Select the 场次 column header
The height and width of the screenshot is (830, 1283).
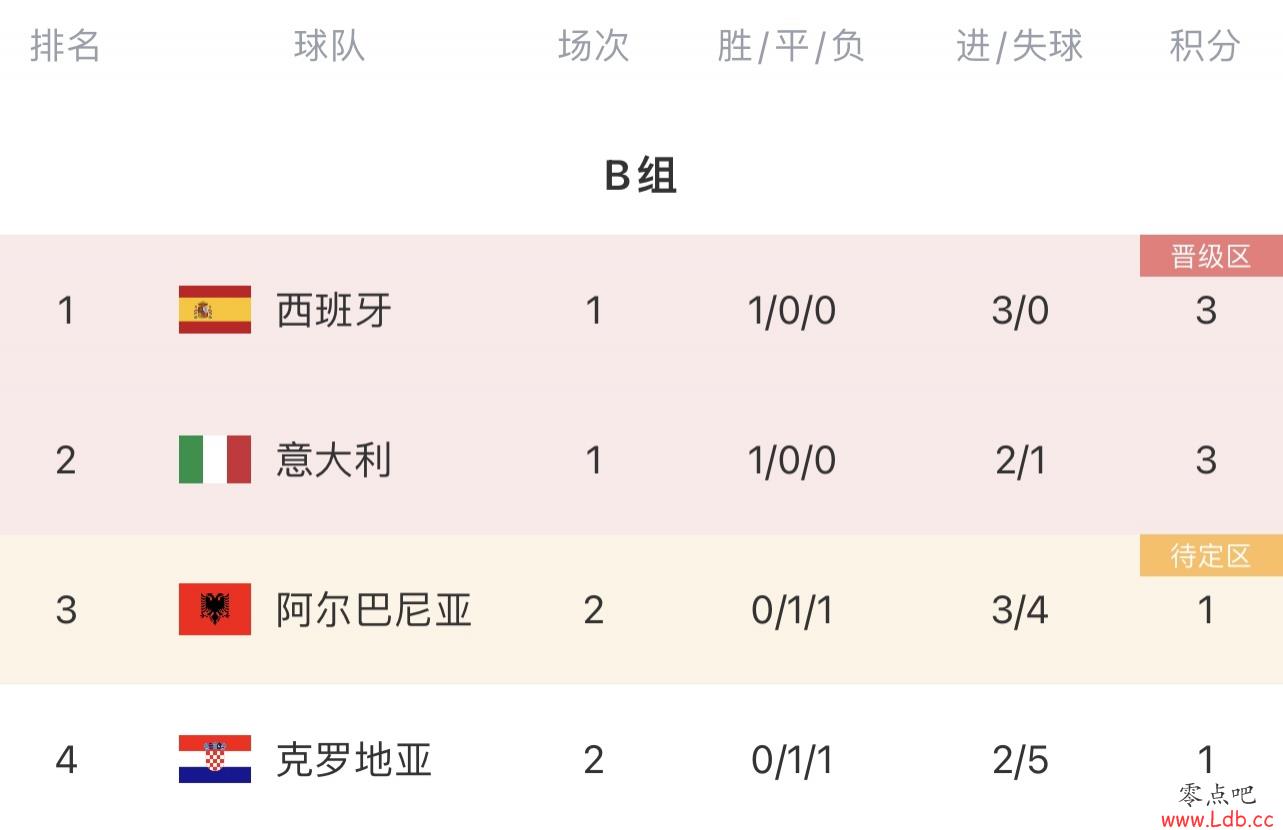pyautogui.click(x=593, y=45)
